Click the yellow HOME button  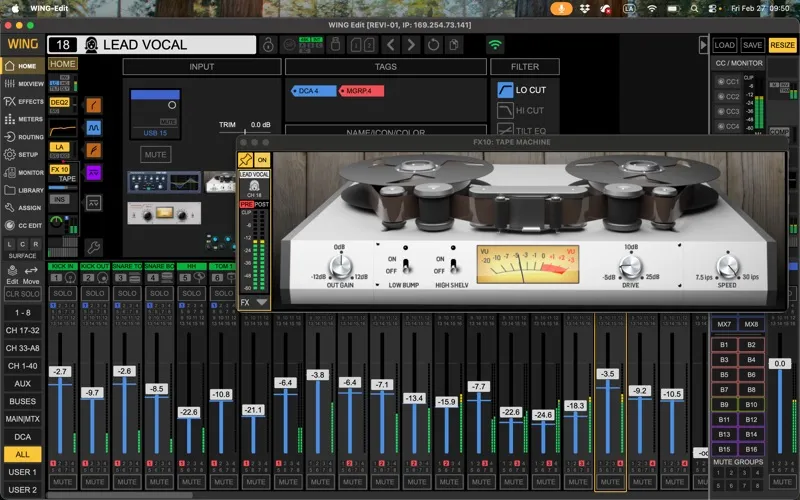tap(63, 64)
